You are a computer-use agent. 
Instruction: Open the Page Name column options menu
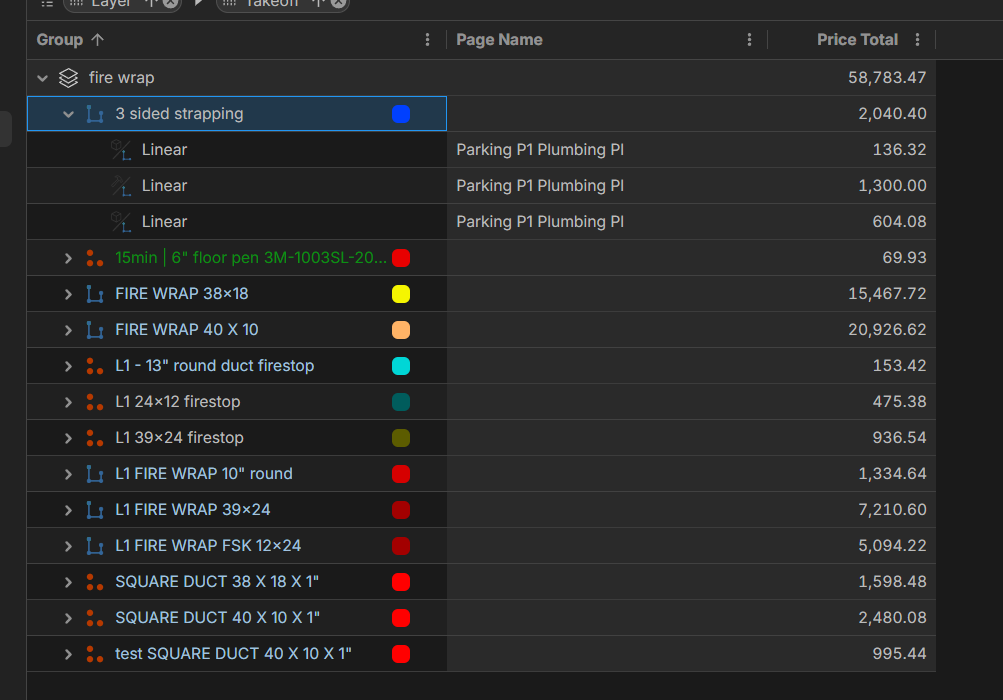click(750, 40)
